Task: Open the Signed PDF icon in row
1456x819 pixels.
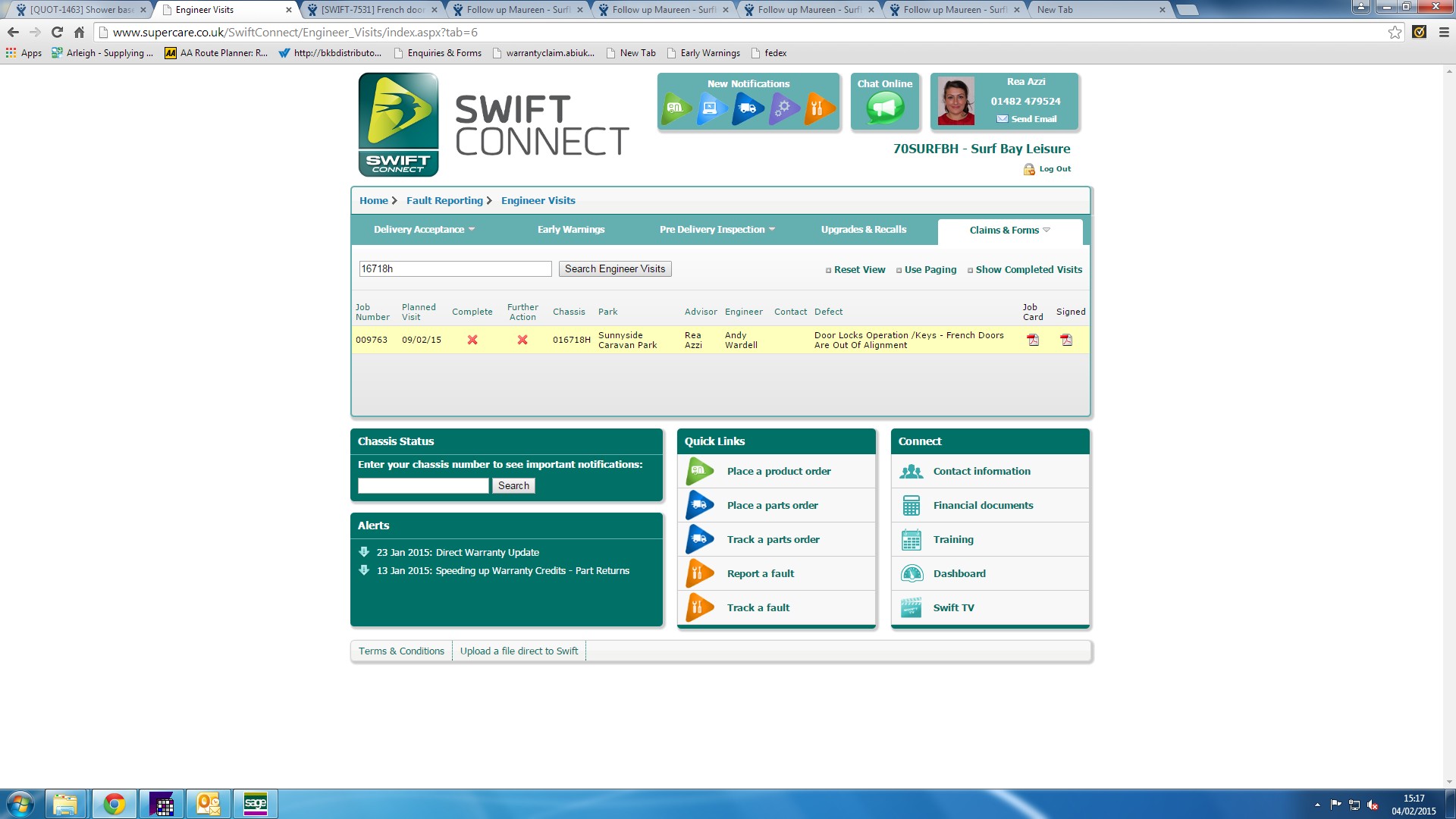Action: [1066, 340]
